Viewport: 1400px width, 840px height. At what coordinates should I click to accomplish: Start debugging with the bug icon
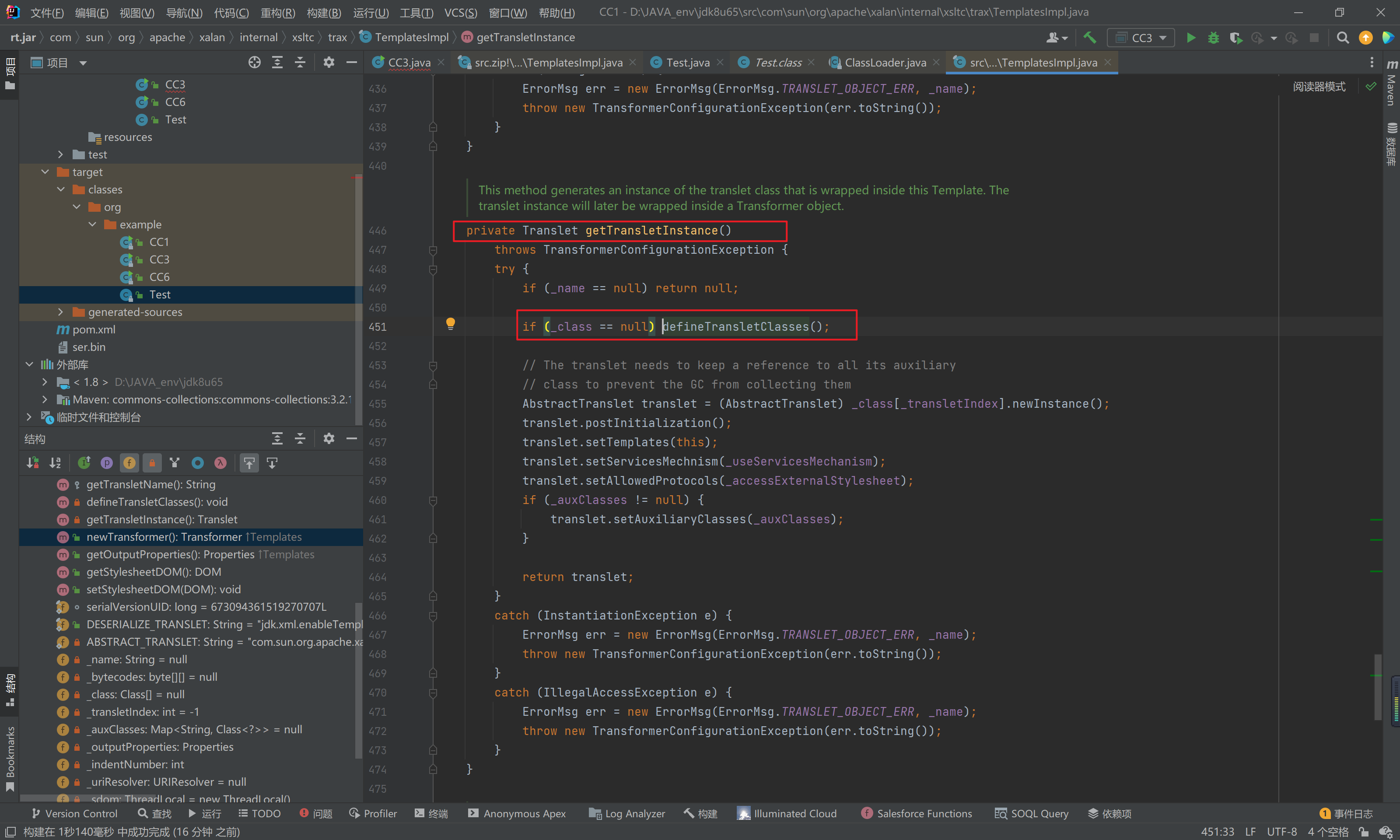tap(1213, 38)
